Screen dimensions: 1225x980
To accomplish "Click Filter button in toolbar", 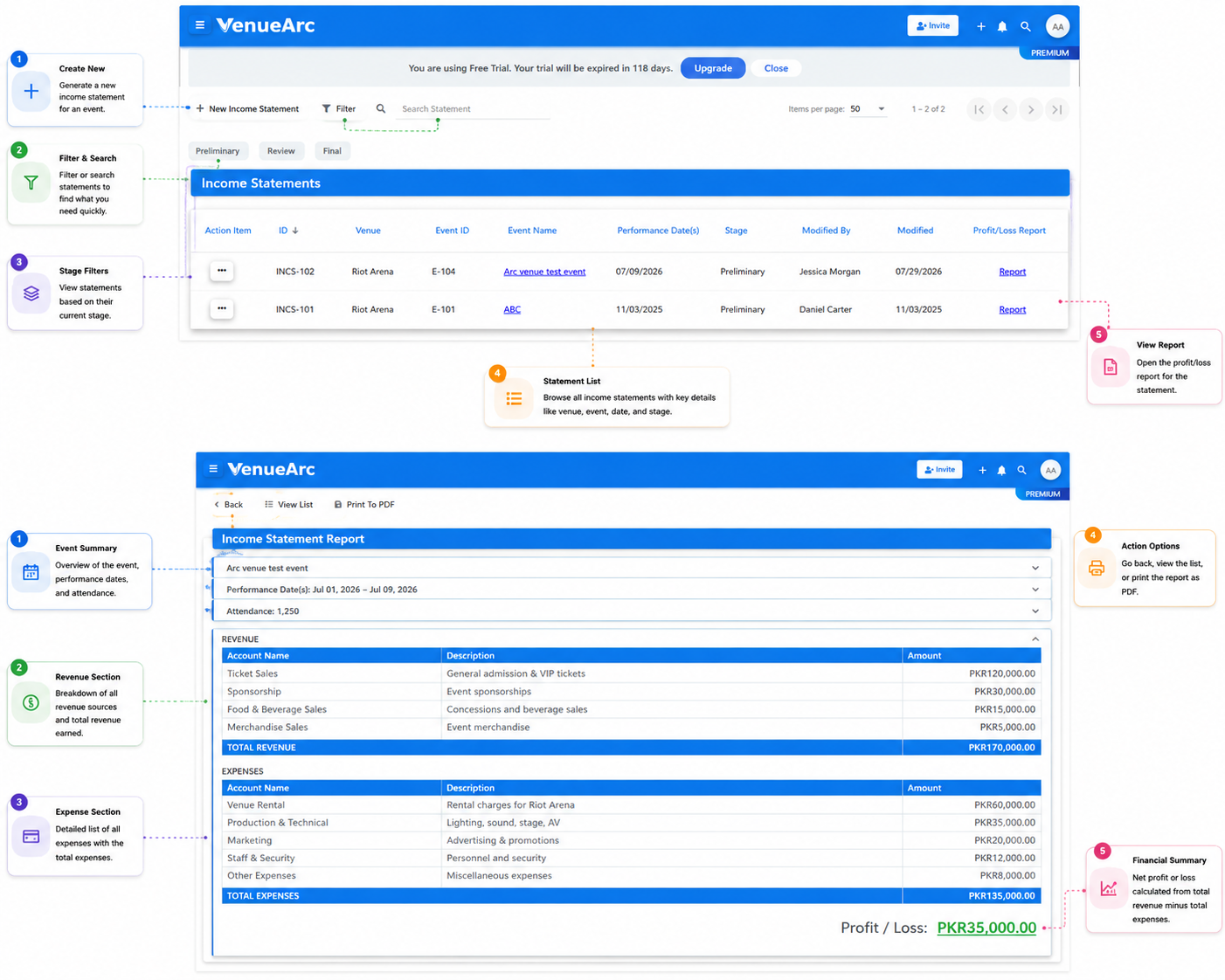I will pyautogui.click(x=339, y=109).
